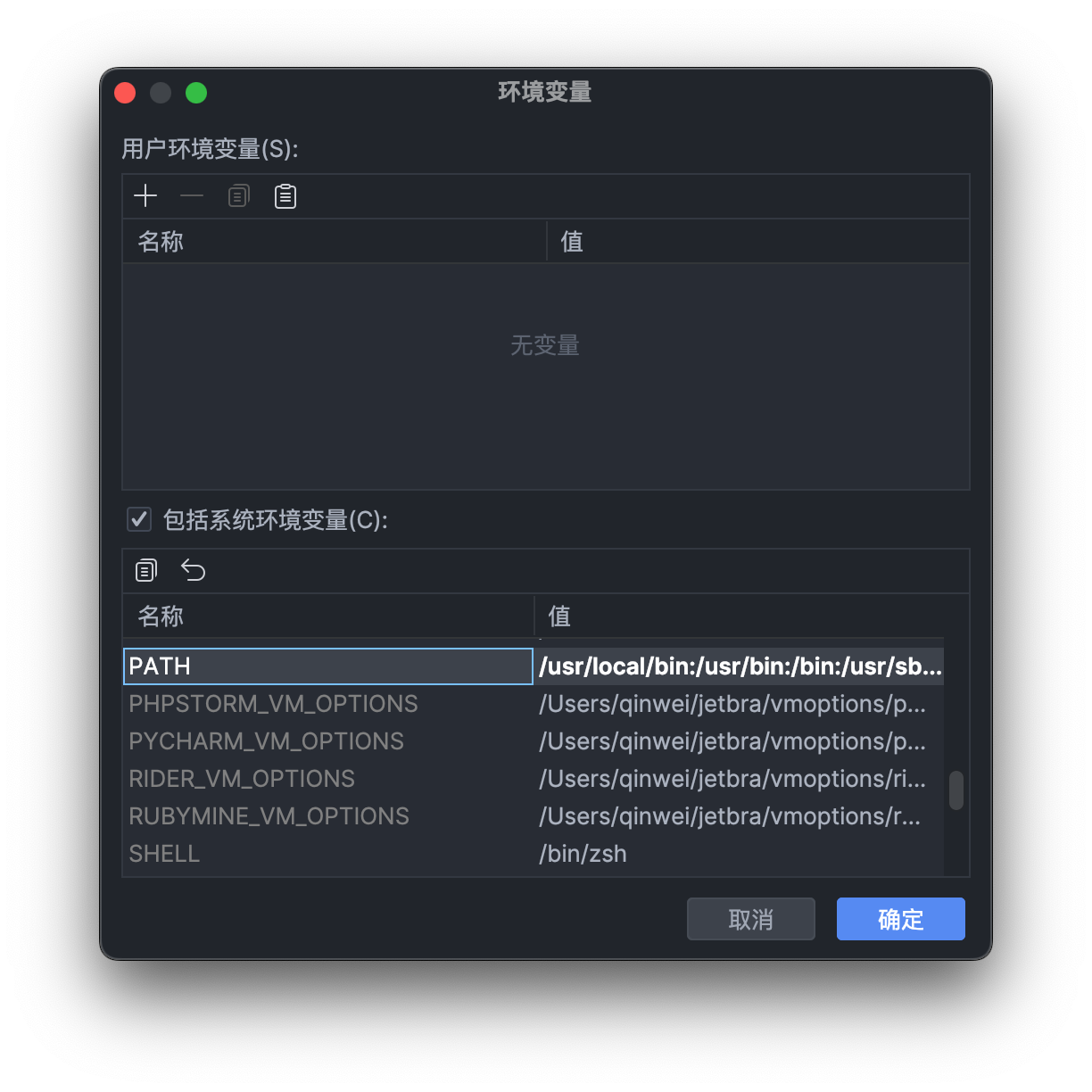Screen dimensions: 1092x1092
Task: Click the paste icon in user variables toolbar
Action: pyautogui.click(x=285, y=195)
